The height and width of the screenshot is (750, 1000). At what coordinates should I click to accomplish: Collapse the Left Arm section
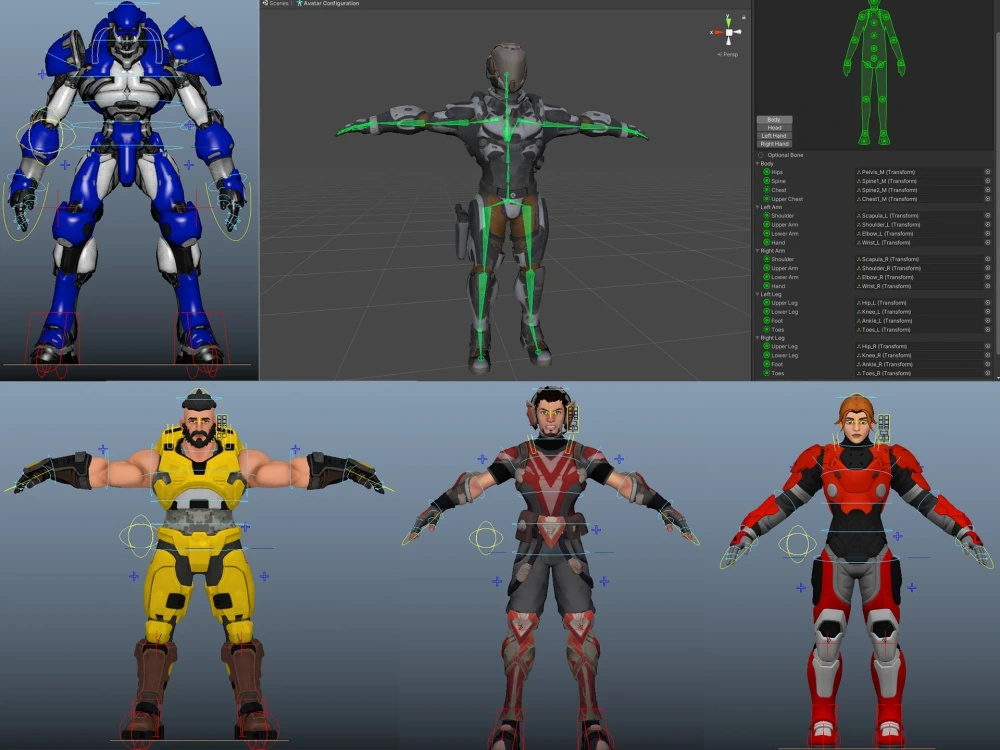click(x=757, y=206)
